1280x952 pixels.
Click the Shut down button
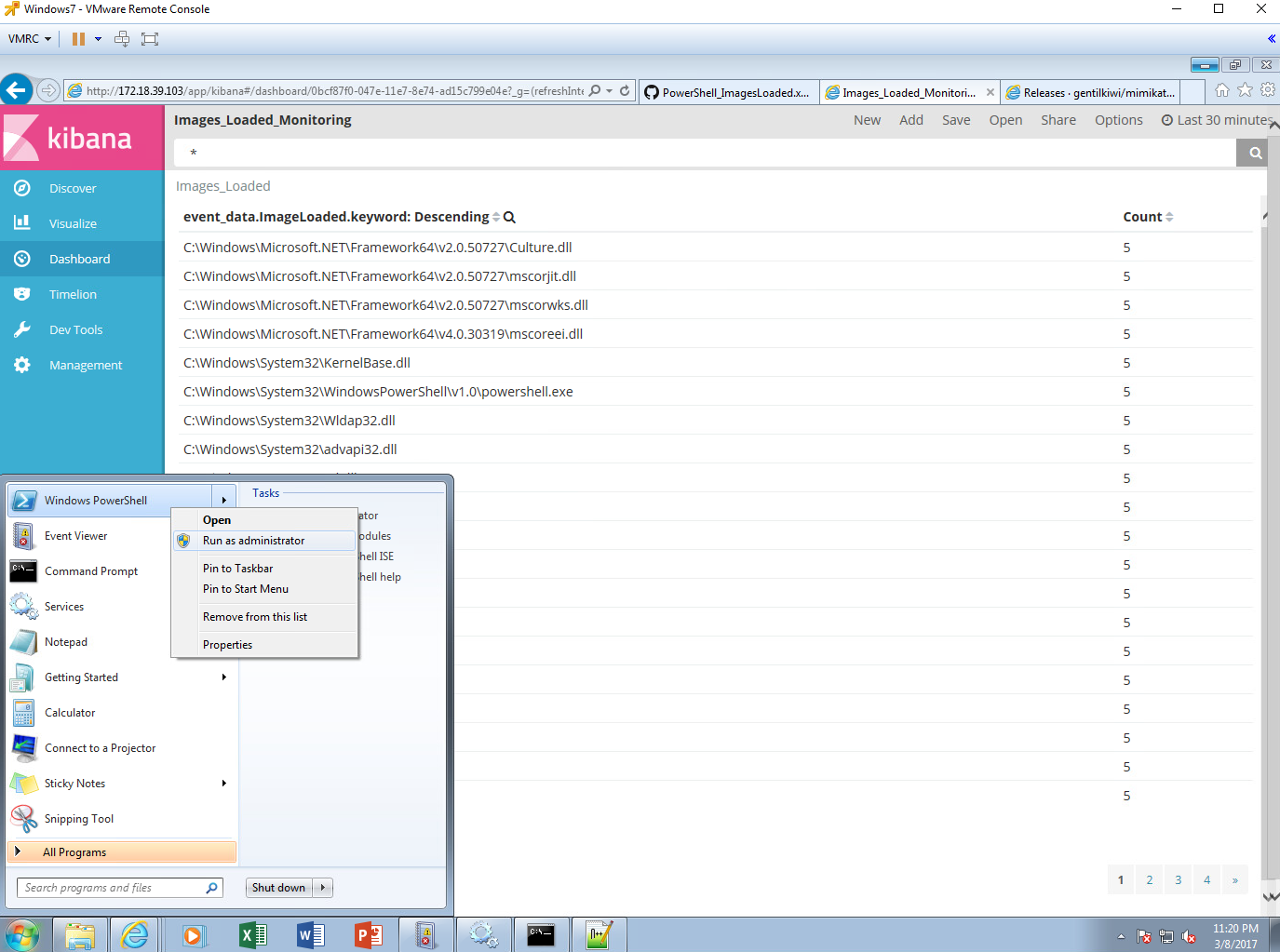click(279, 888)
